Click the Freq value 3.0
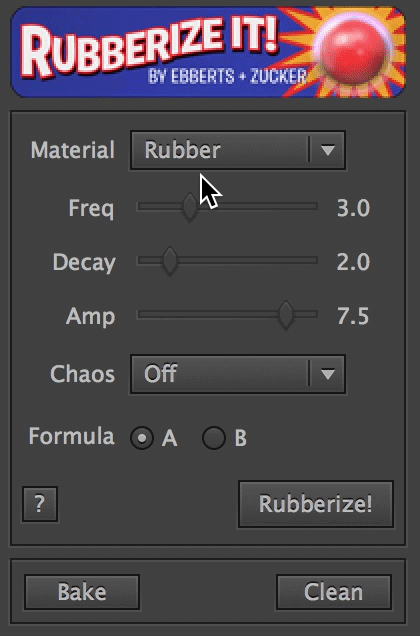 353,208
